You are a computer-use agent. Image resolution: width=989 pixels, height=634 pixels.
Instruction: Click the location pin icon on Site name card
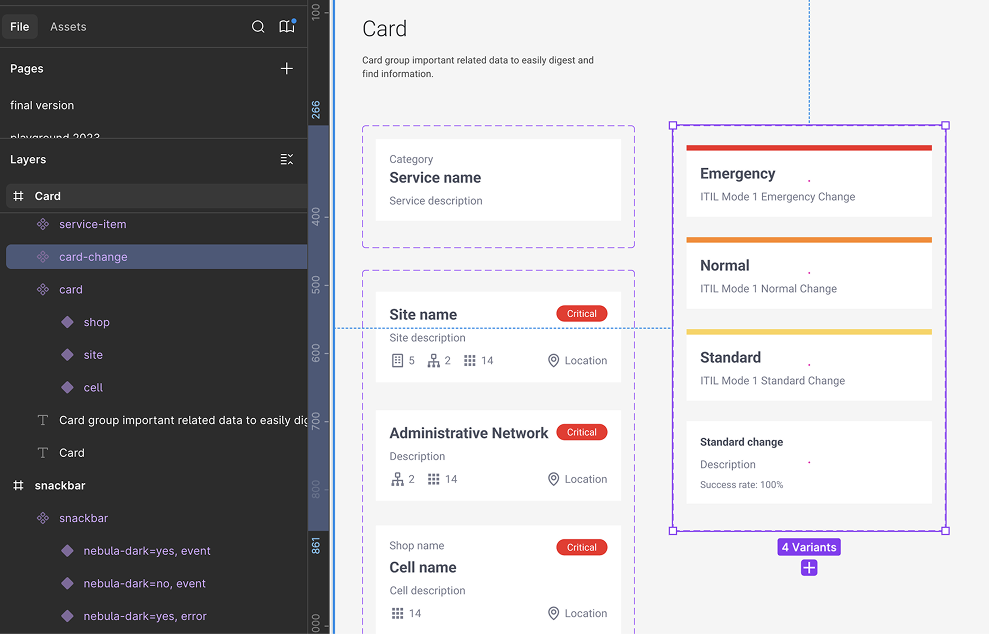tap(553, 361)
